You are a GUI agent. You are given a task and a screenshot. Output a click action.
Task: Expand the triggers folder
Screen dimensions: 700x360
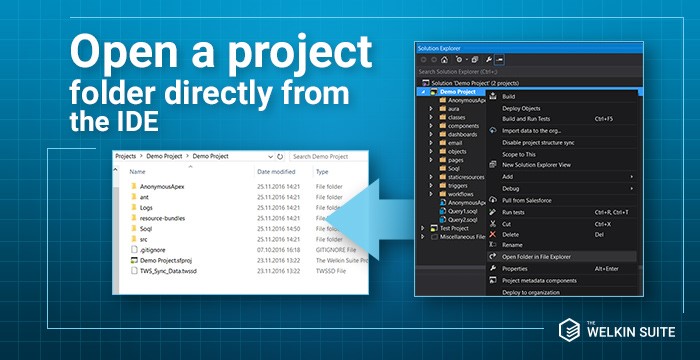tap(431, 185)
